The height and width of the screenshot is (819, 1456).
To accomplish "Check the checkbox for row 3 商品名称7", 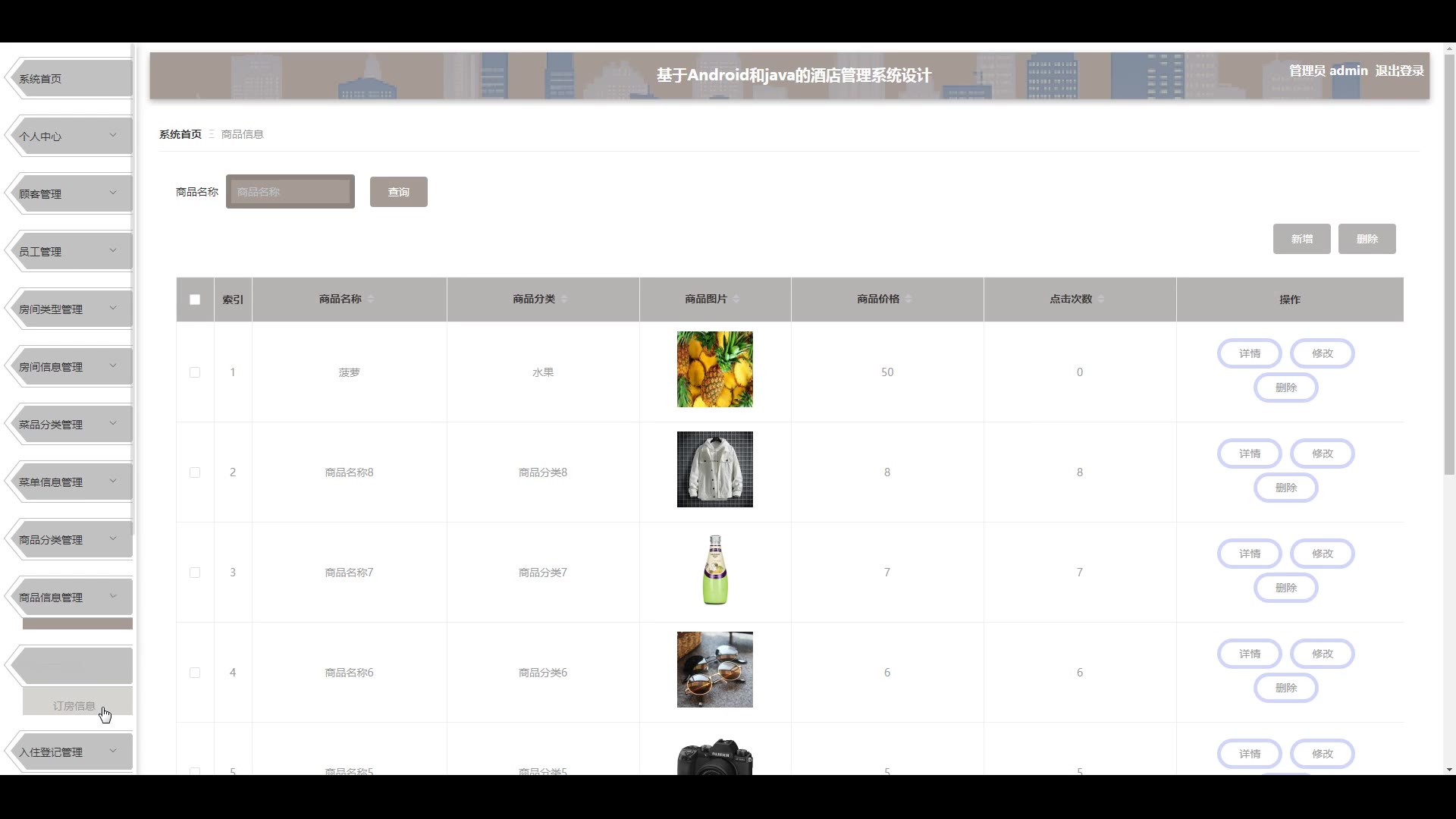I will (195, 573).
